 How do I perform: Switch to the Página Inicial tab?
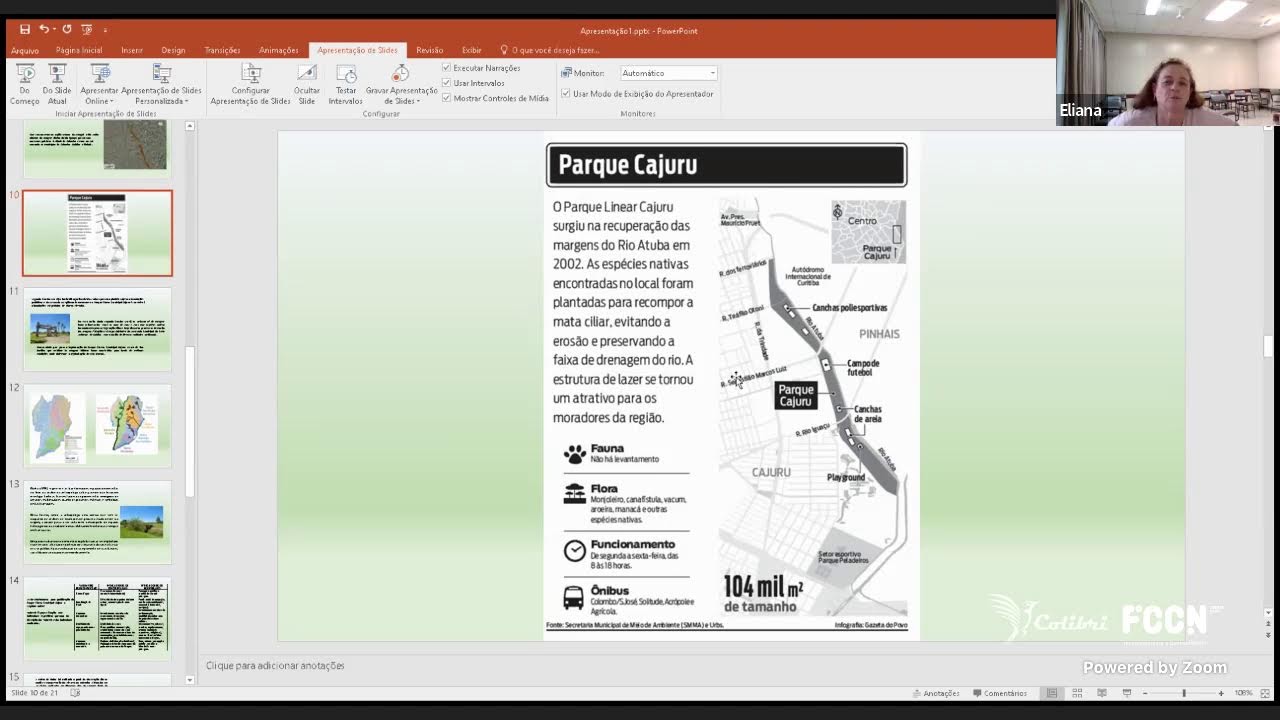click(79, 50)
